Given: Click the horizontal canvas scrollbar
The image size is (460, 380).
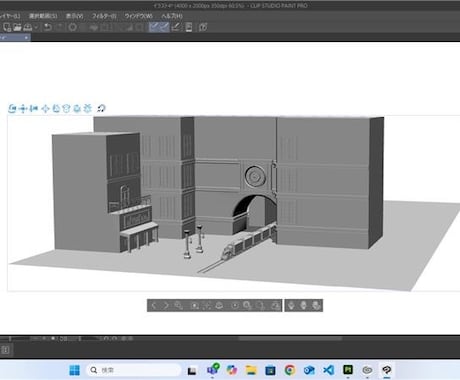Looking at the screenshot, I should (x=290, y=339).
